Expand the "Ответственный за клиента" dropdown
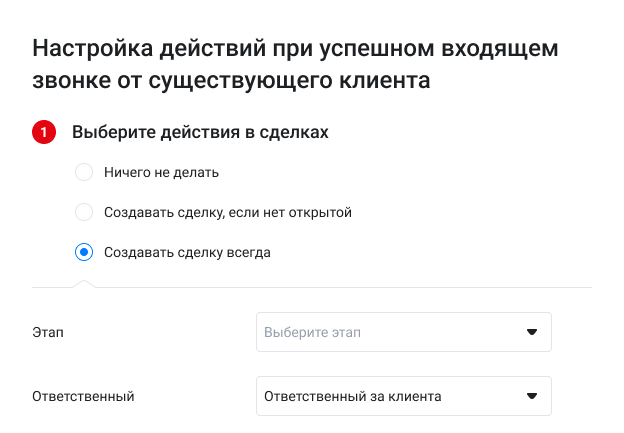The image size is (624, 433). click(x=403, y=396)
